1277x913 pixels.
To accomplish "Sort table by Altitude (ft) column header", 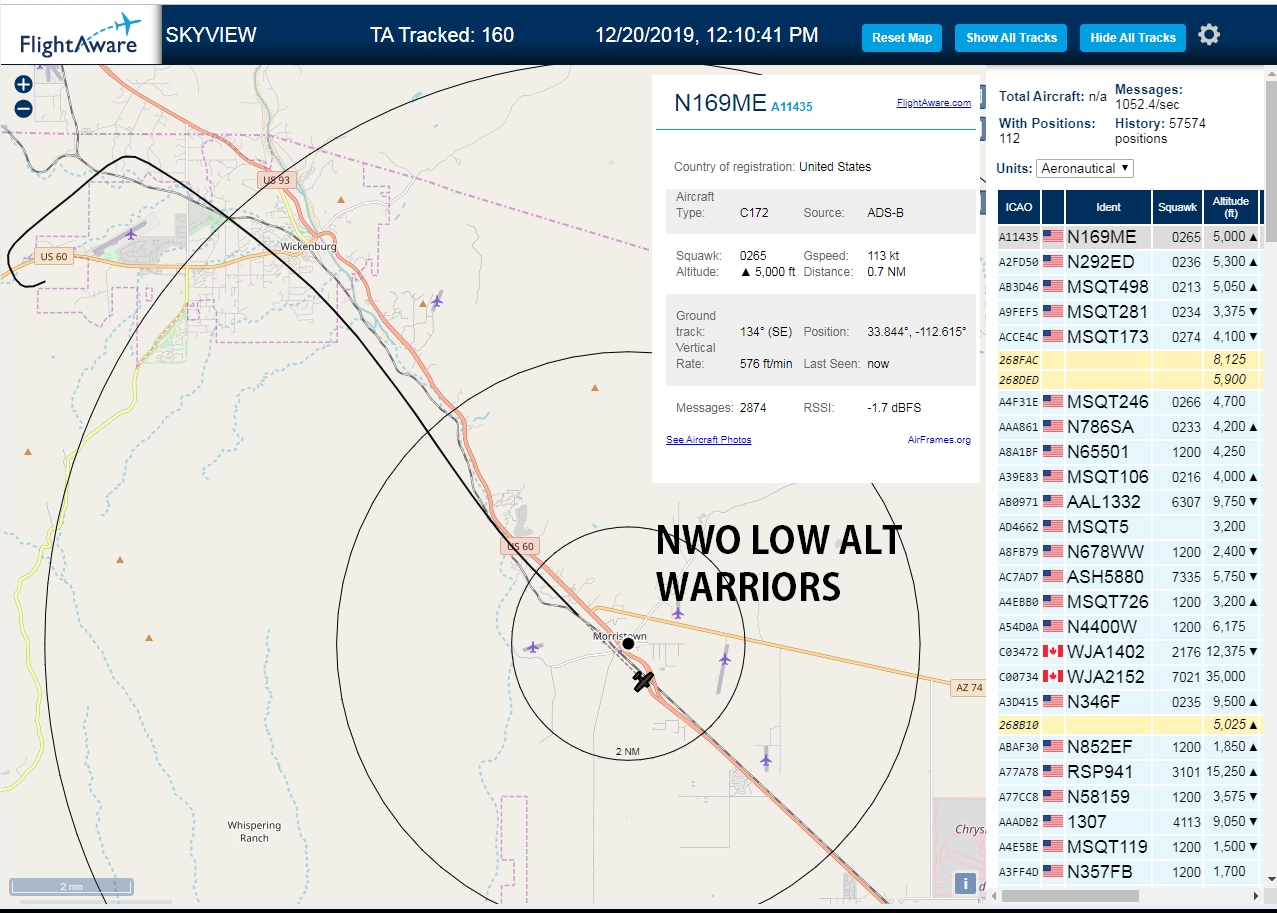I will click(1231, 207).
